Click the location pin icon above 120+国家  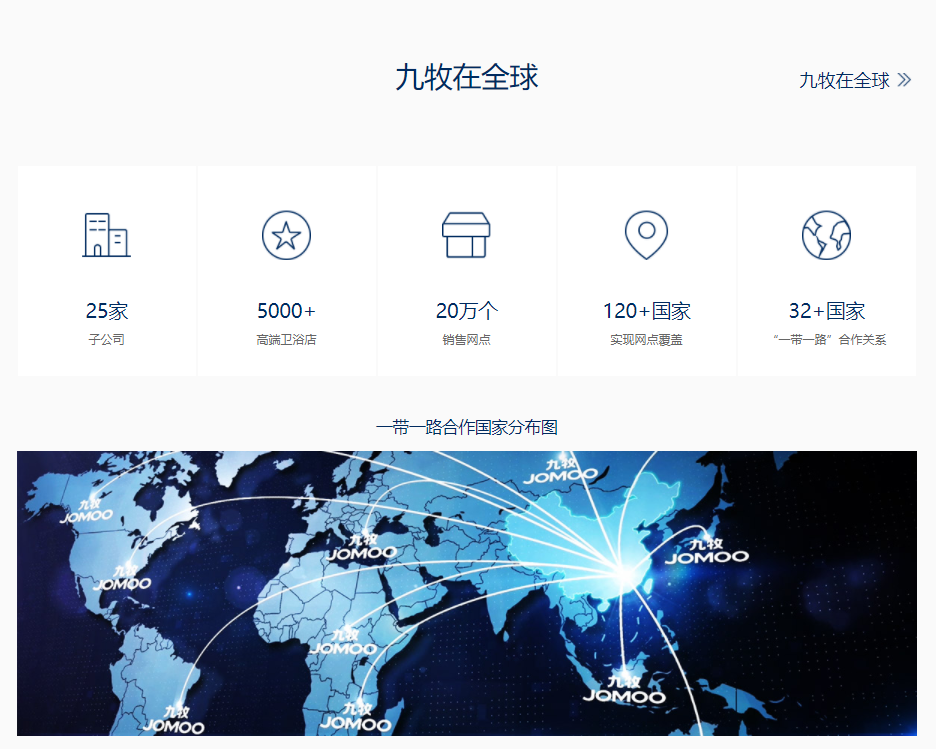pyautogui.click(x=646, y=234)
